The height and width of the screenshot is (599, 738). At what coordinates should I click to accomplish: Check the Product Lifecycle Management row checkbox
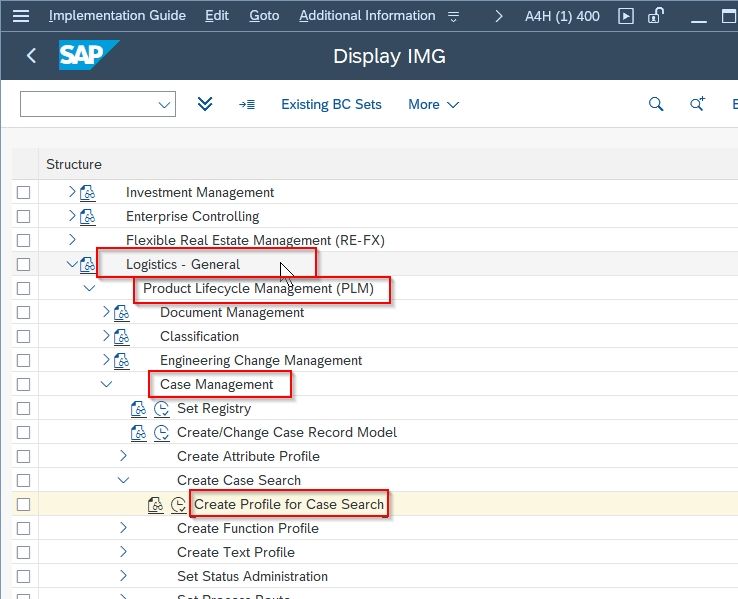tap(24, 288)
